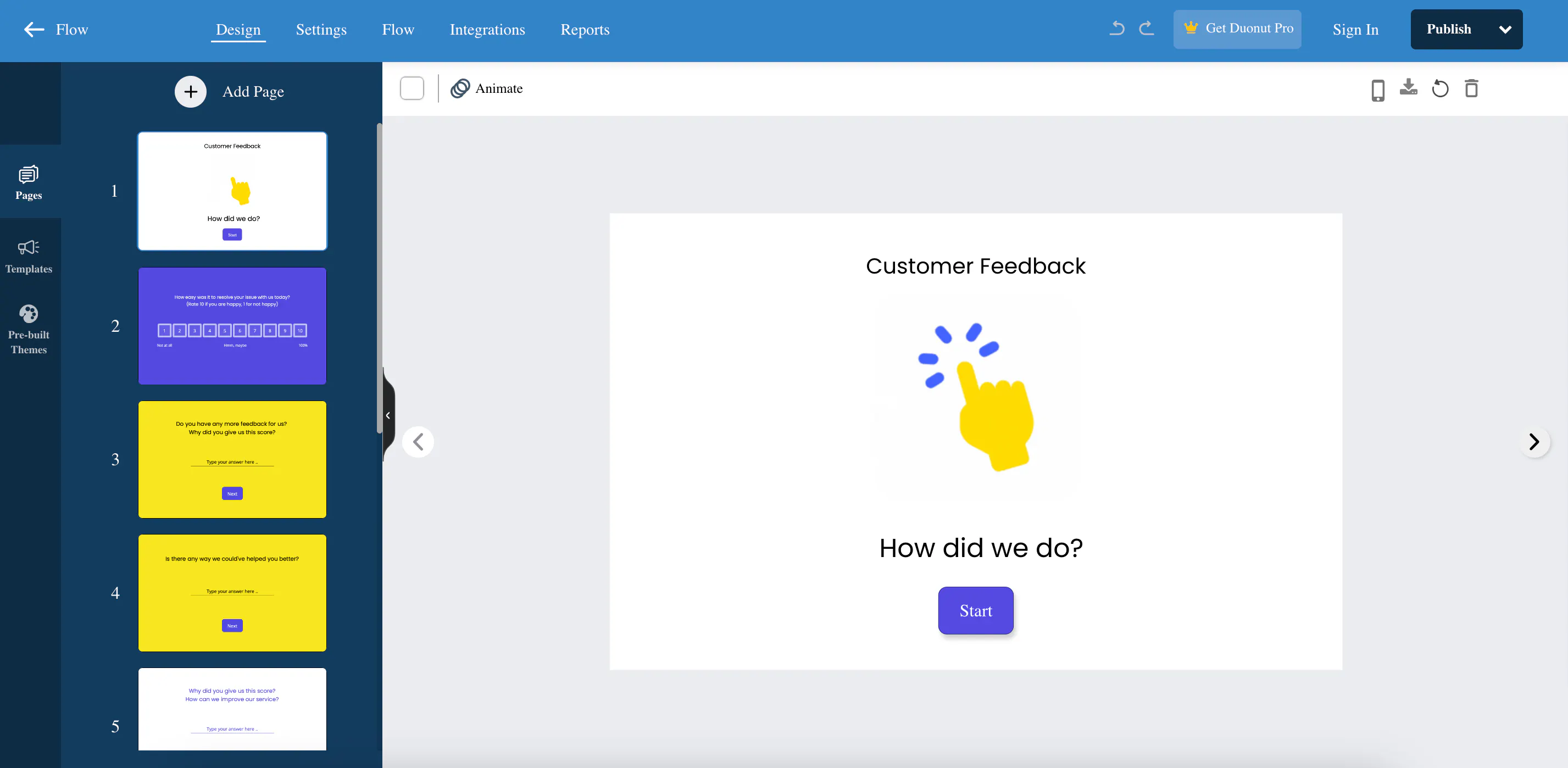1568x768 pixels.
Task: Collapse the pages side panel handle
Action: [x=388, y=416]
